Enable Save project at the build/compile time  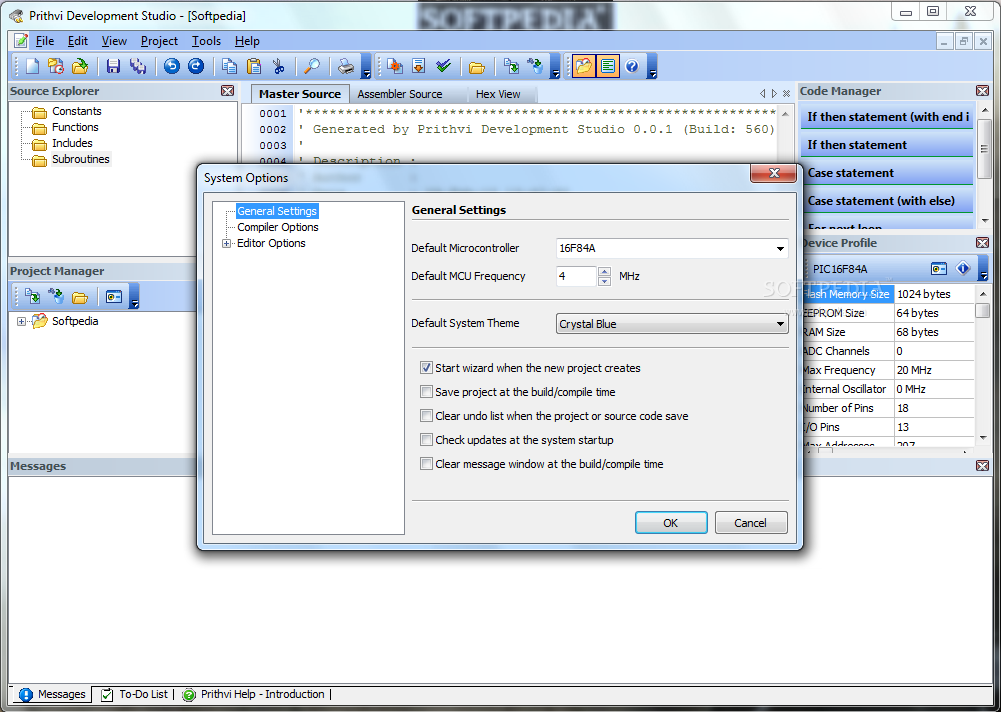[x=426, y=392]
